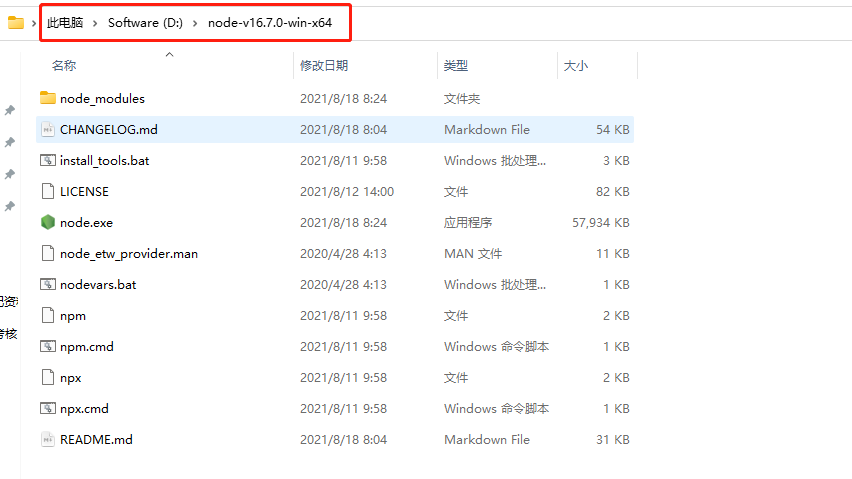Select the npm file name
The width and height of the screenshot is (852, 479).
pos(73,316)
